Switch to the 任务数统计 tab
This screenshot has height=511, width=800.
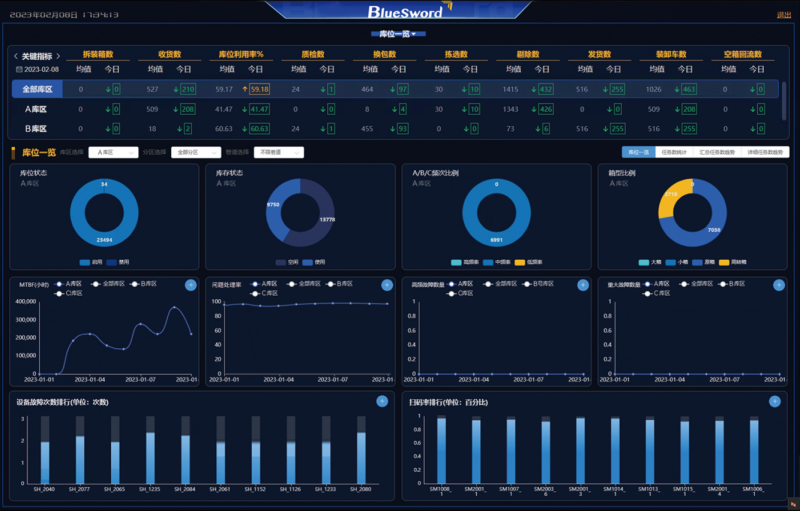click(673, 152)
